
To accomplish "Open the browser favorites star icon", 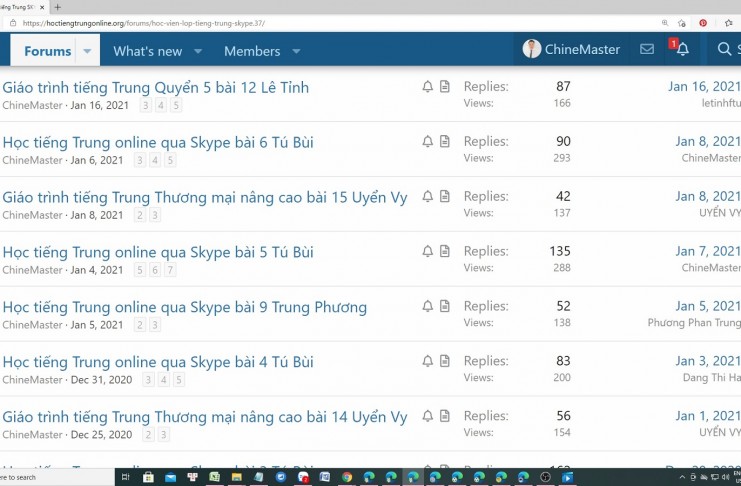I will (x=729, y=23).
